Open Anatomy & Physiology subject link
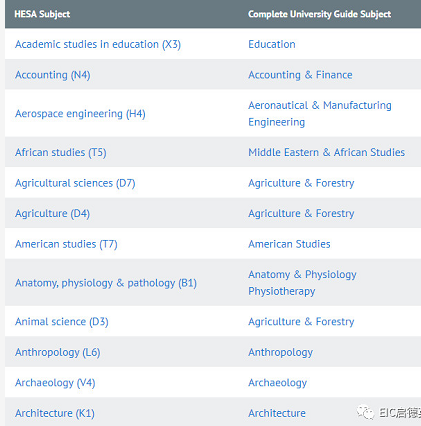421x426 pixels. pyautogui.click(x=302, y=274)
